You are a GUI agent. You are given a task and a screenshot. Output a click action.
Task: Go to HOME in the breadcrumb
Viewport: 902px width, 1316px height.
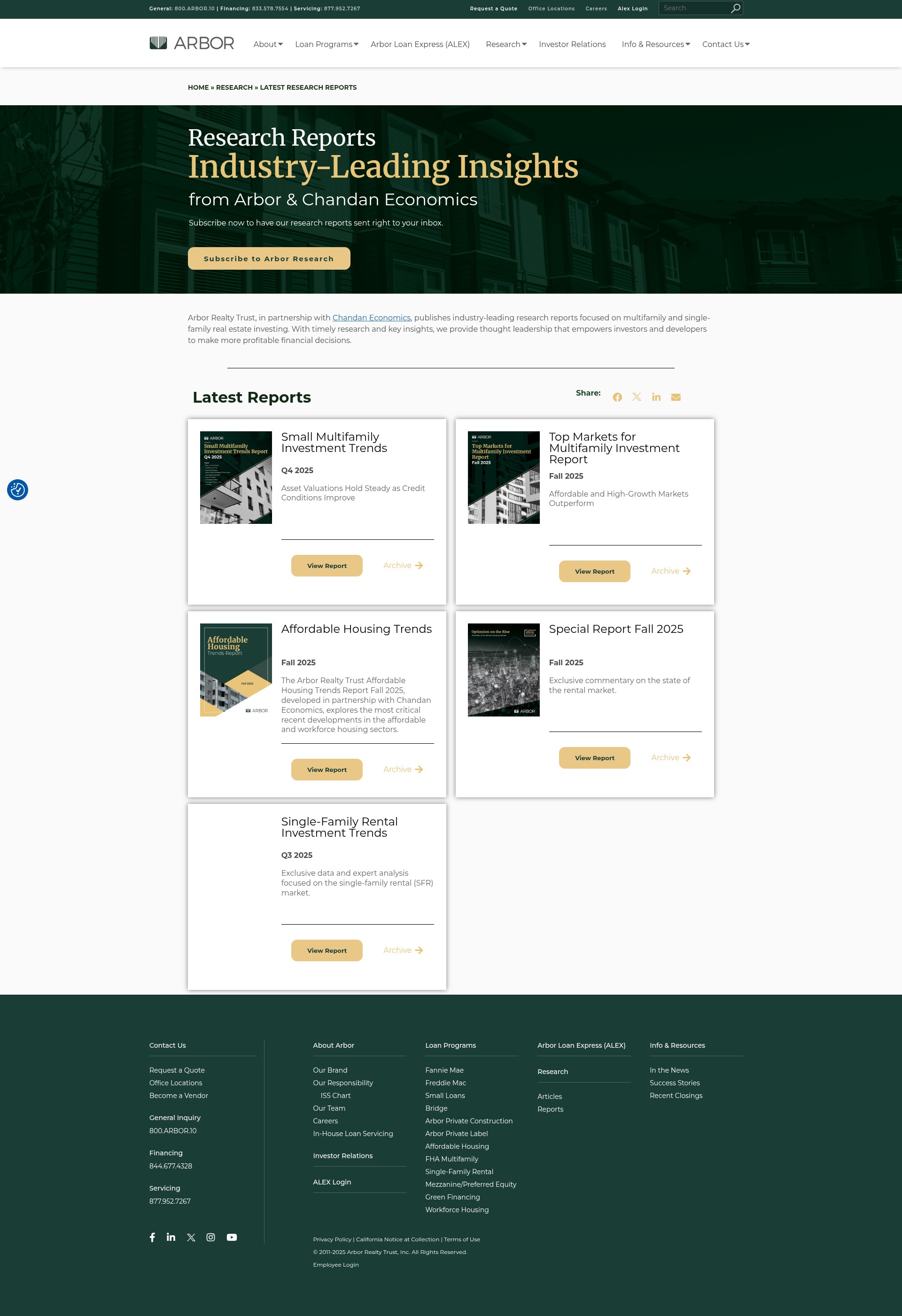pyautogui.click(x=198, y=87)
